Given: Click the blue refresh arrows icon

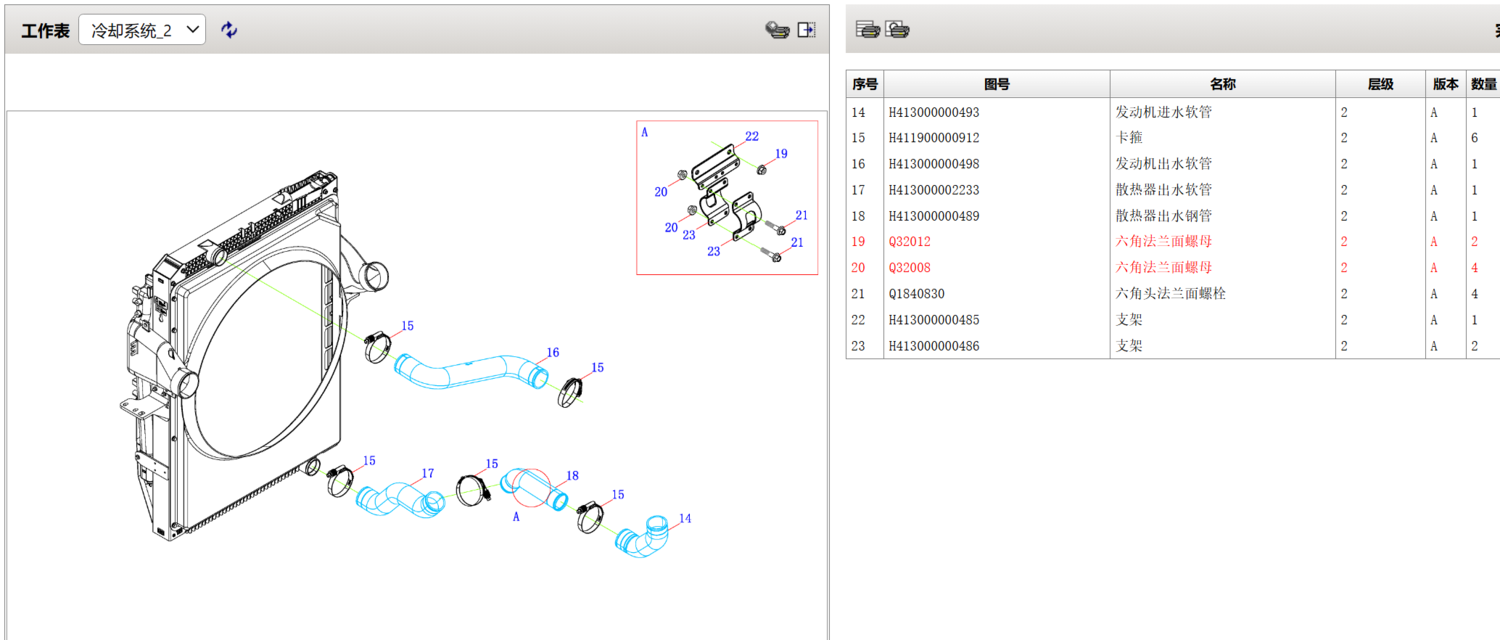Looking at the screenshot, I should 229,30.
